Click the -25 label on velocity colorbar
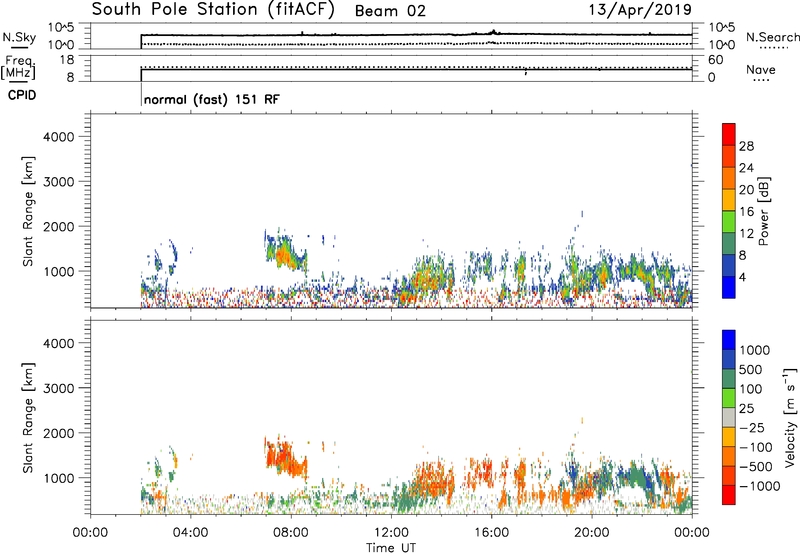Image resolution: width=800 pixels, height=554 pixels. point(751,428)
